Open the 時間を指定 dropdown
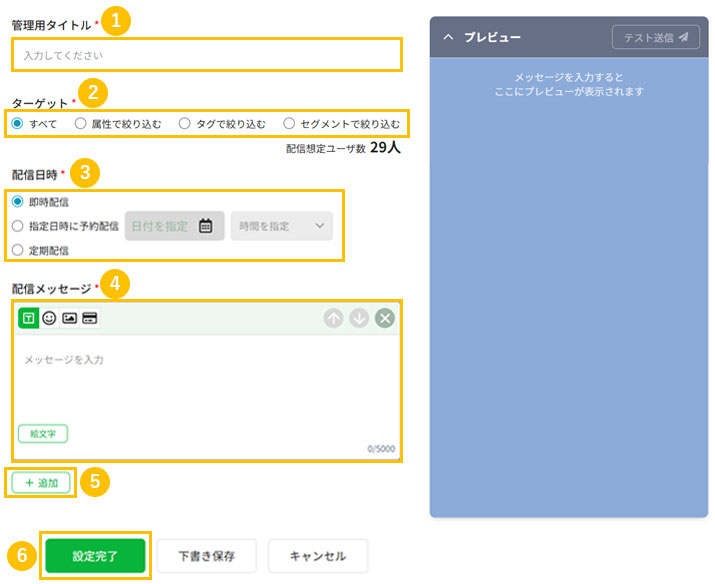 tap(280, 226)
